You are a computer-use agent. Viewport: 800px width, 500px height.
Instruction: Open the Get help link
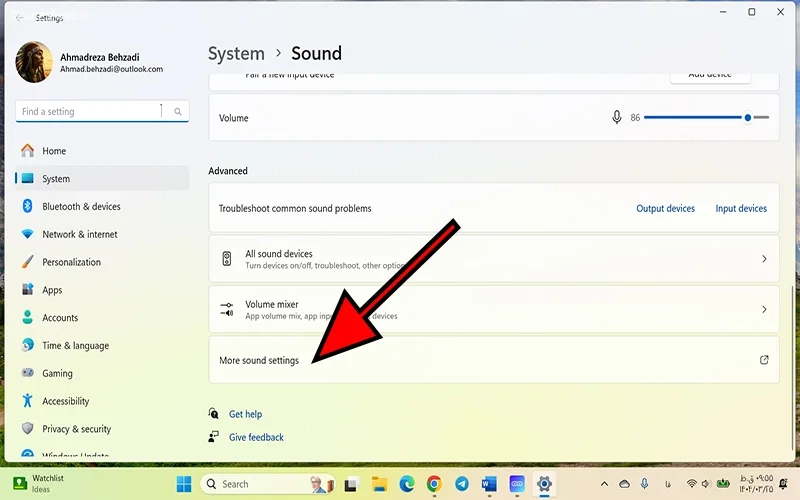(x=245, y=414)
